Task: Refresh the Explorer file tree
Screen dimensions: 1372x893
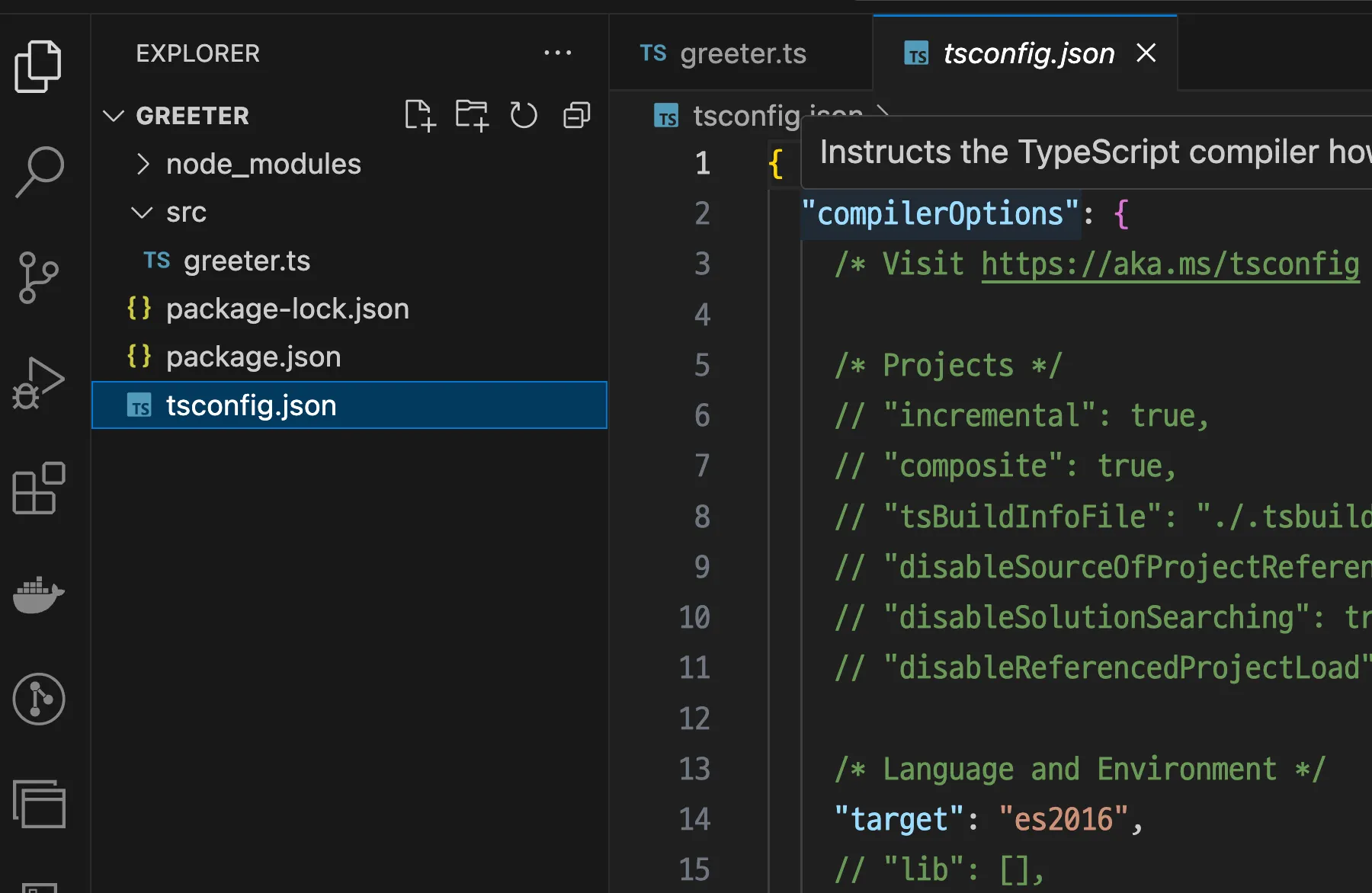Action: point(524,116)
